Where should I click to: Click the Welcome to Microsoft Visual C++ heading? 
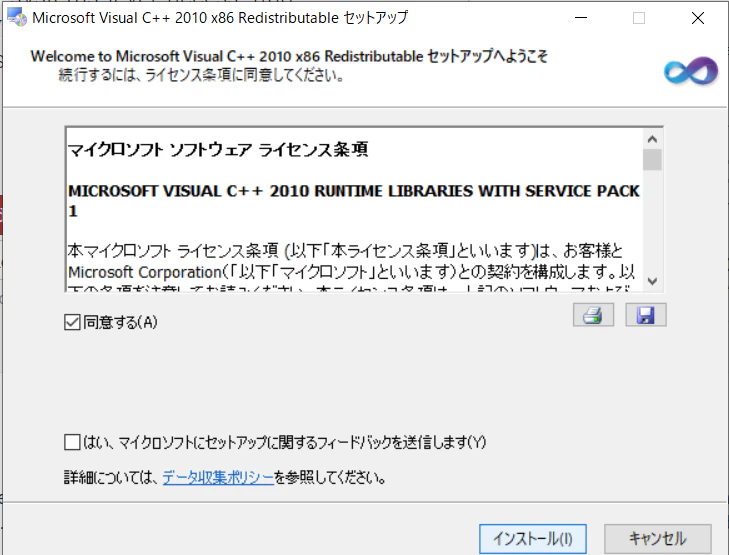coord(289,56)
